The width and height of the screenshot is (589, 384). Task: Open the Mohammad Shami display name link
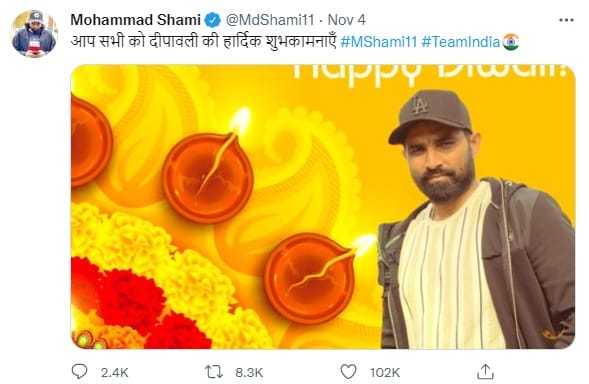(136, 20)
